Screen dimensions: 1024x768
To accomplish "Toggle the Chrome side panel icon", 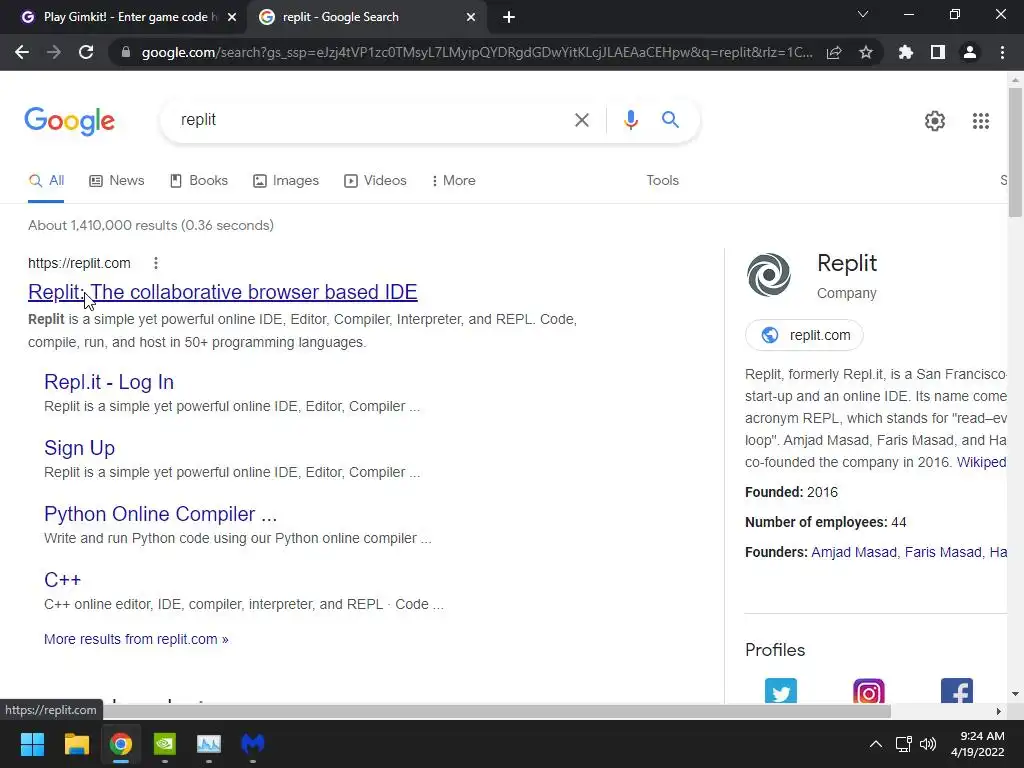I will (938, 52).
